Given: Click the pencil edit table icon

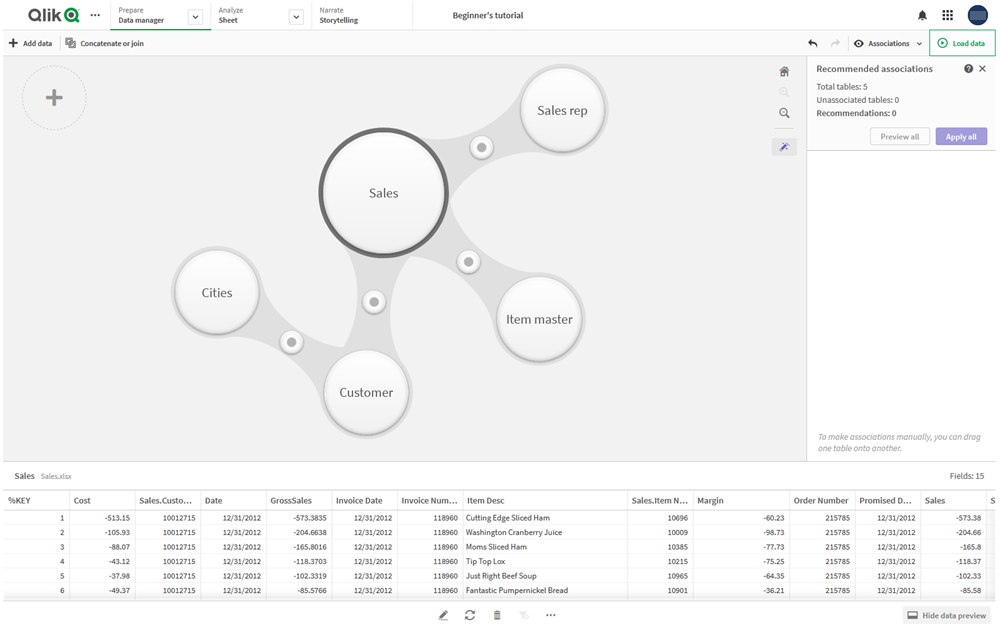Looking at the screenshot, I should click(443, 615).
